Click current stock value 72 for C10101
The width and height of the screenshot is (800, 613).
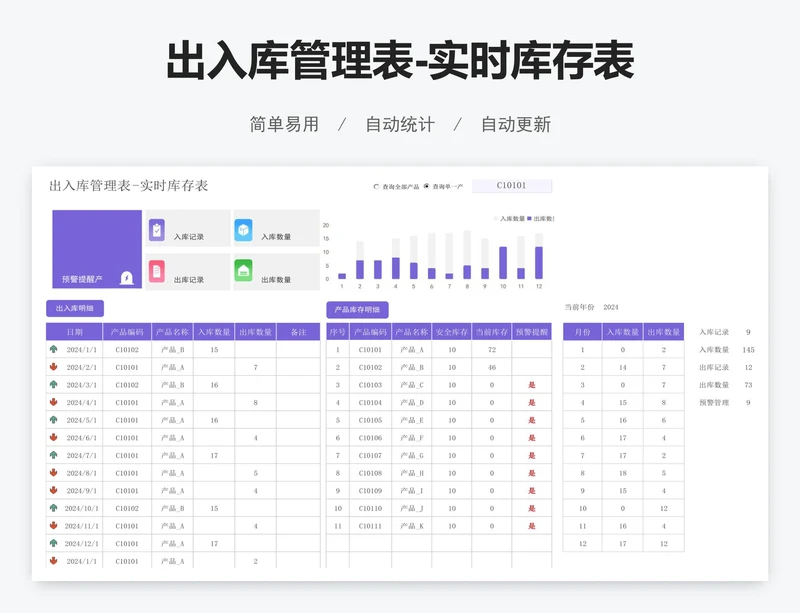[x=492, y=350]
